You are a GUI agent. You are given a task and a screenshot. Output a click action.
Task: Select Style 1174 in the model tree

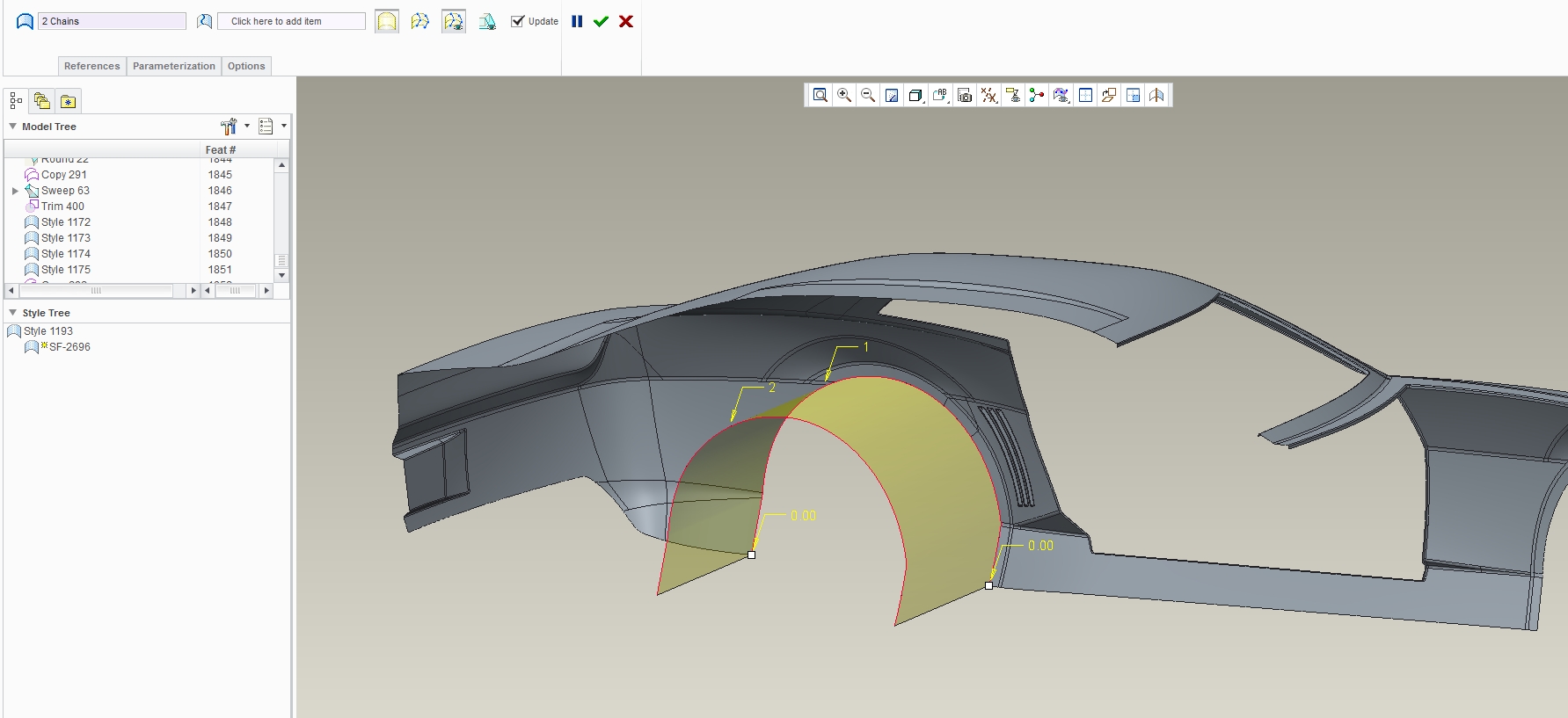[x=65, y=254]
